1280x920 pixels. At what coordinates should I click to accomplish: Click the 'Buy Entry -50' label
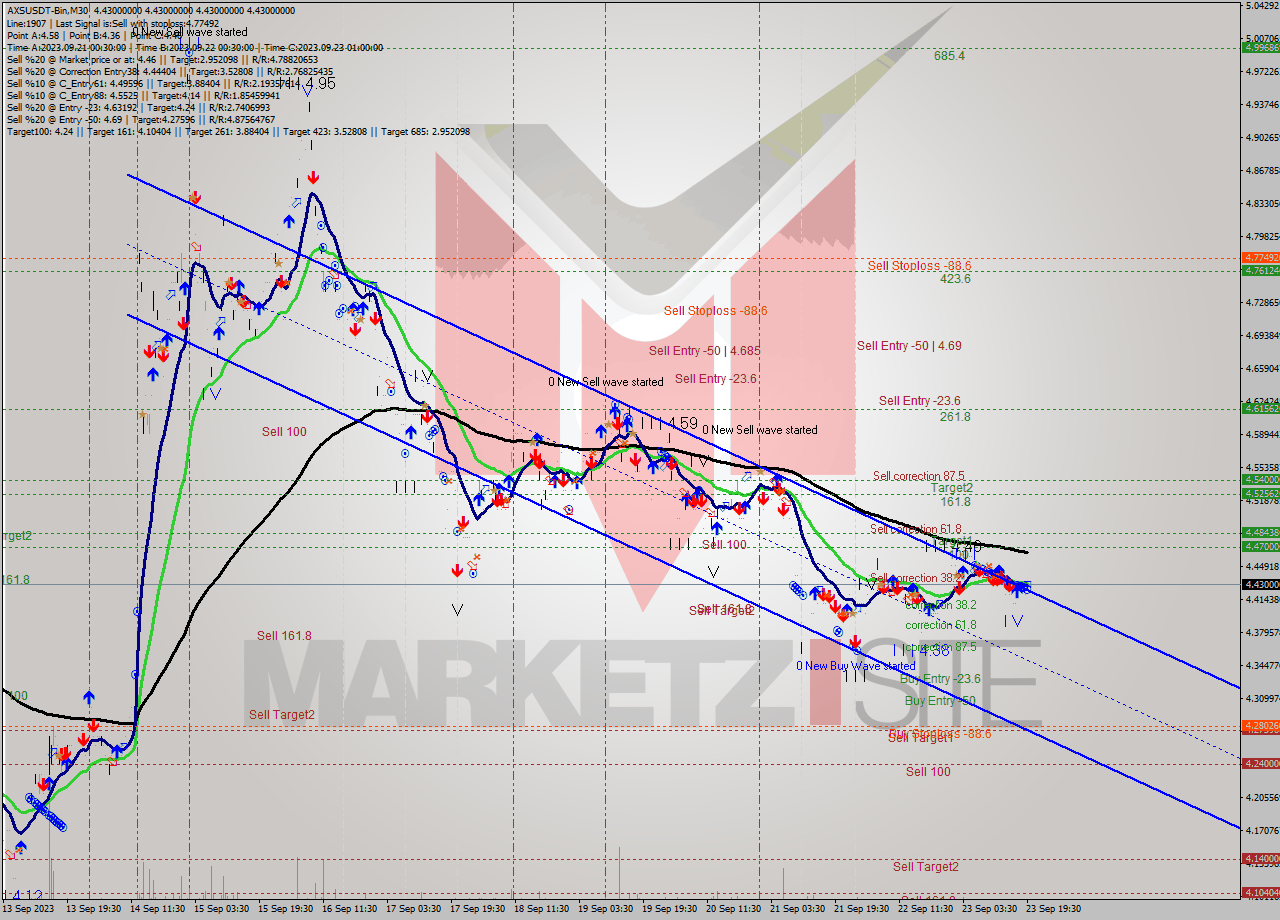click(940, 701)
